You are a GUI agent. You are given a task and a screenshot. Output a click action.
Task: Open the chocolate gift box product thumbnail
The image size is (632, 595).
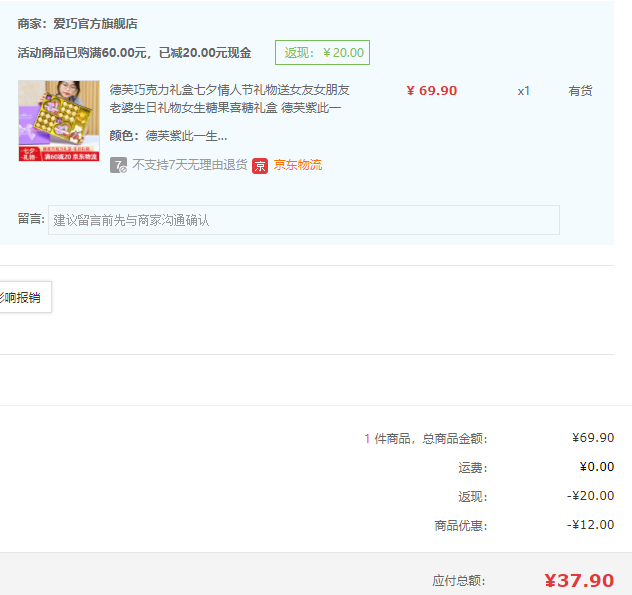tap(59, 121)
